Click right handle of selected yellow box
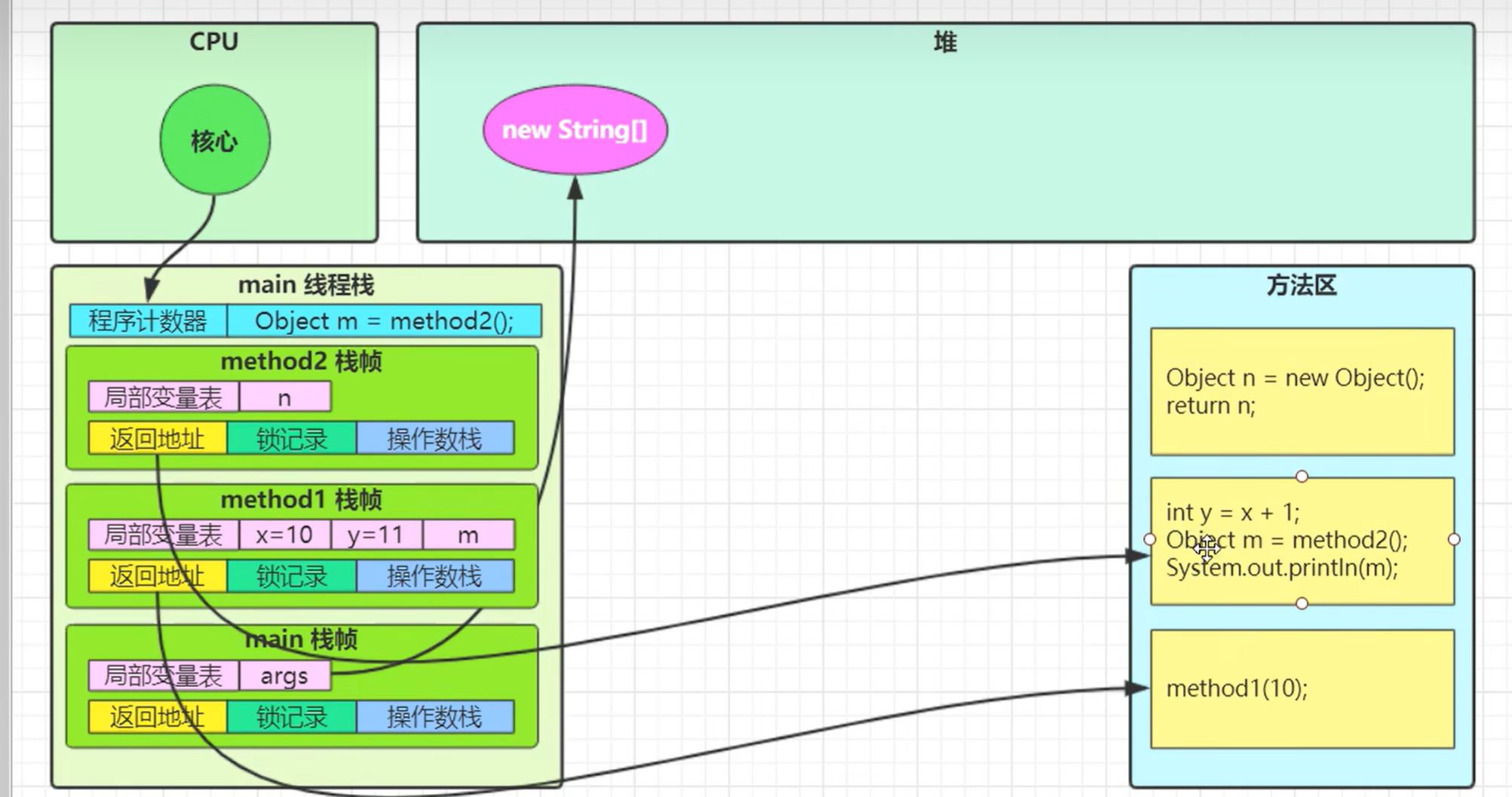This screenshot has width=1512, height=797. tap(1454, 540)
